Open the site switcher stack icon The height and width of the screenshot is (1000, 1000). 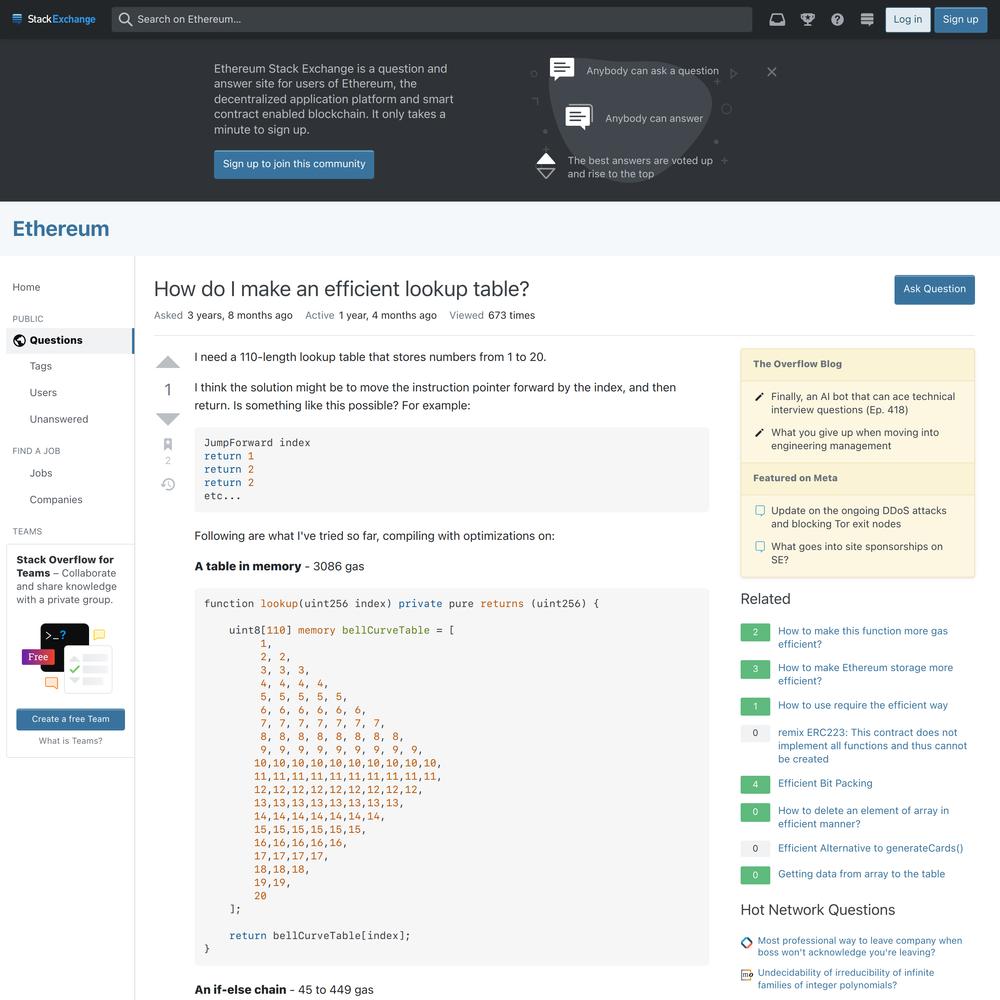(867, 19)
